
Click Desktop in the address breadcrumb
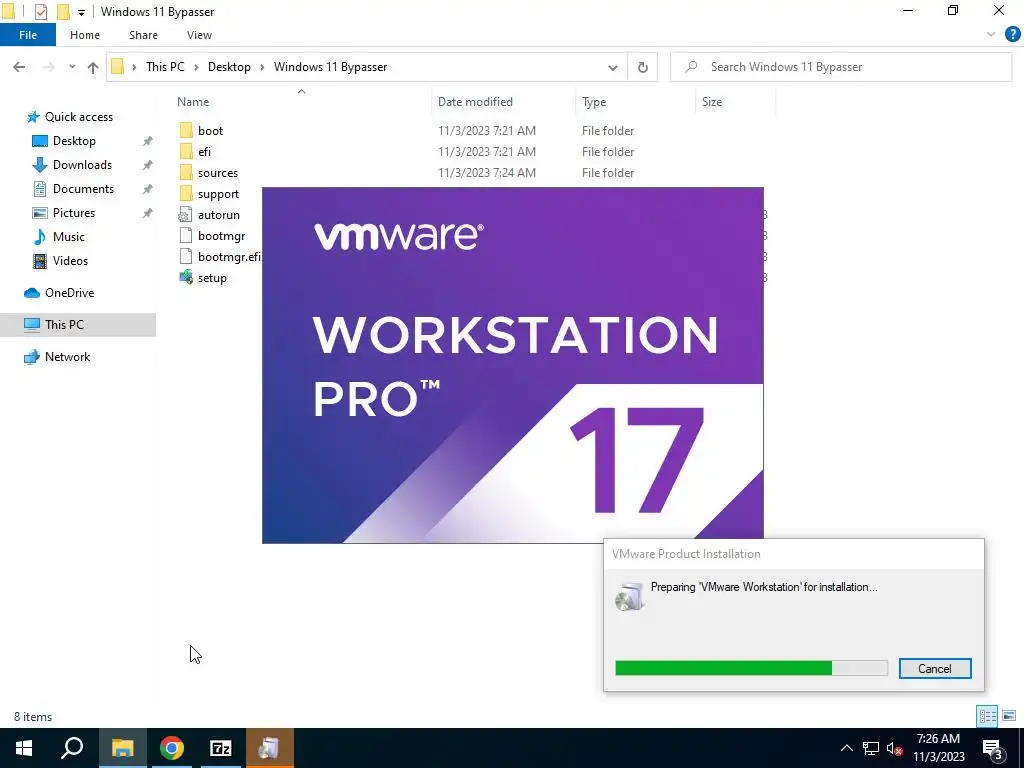(229, 67)
